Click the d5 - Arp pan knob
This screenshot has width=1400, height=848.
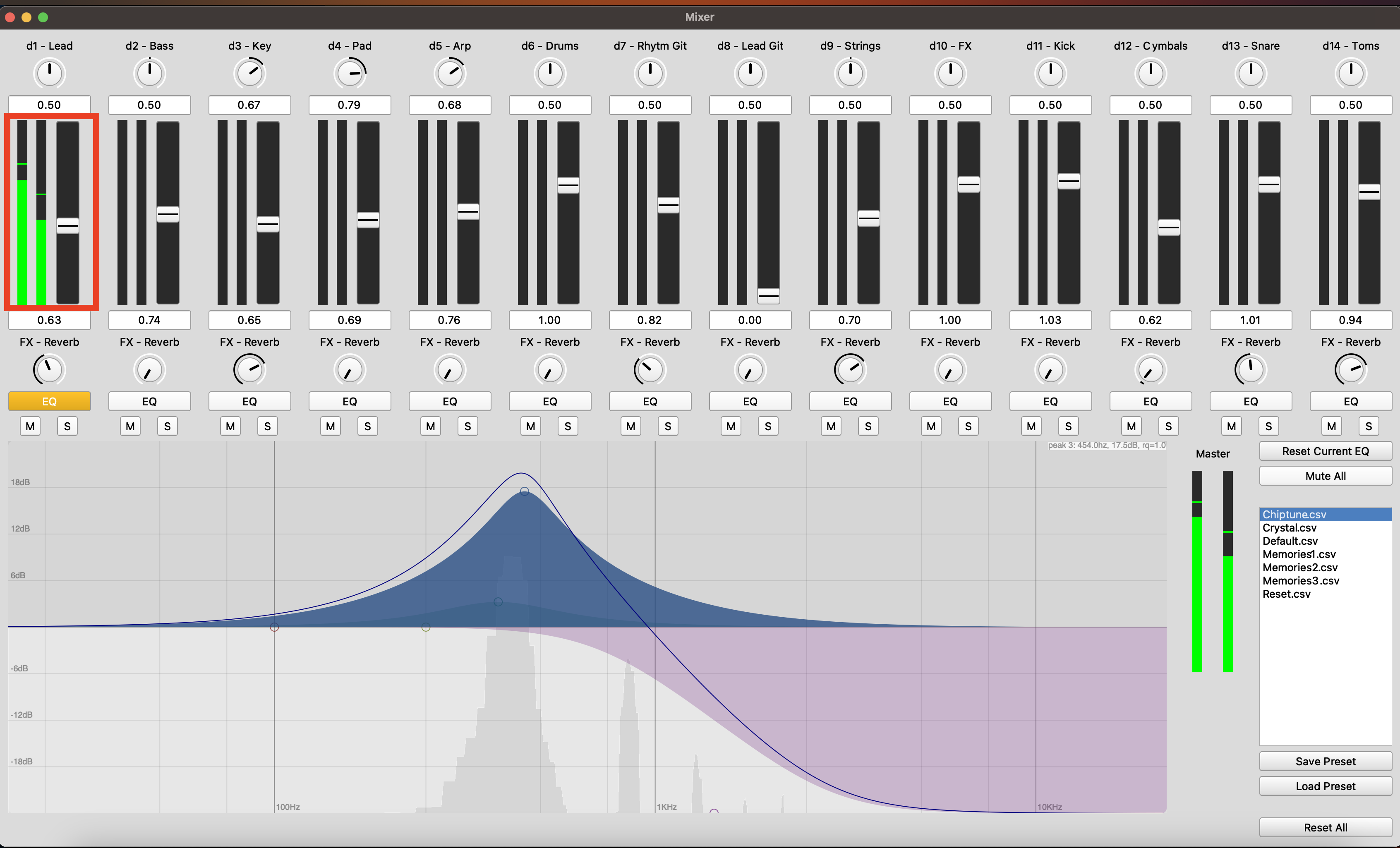(449, 74)
